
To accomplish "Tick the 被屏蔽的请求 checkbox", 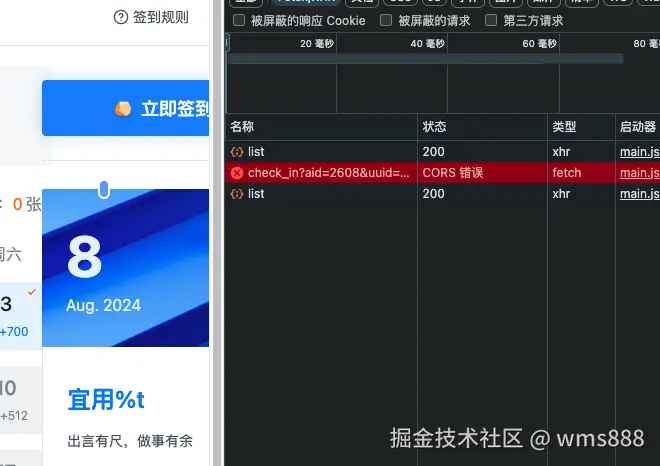I will pos(386,20).
